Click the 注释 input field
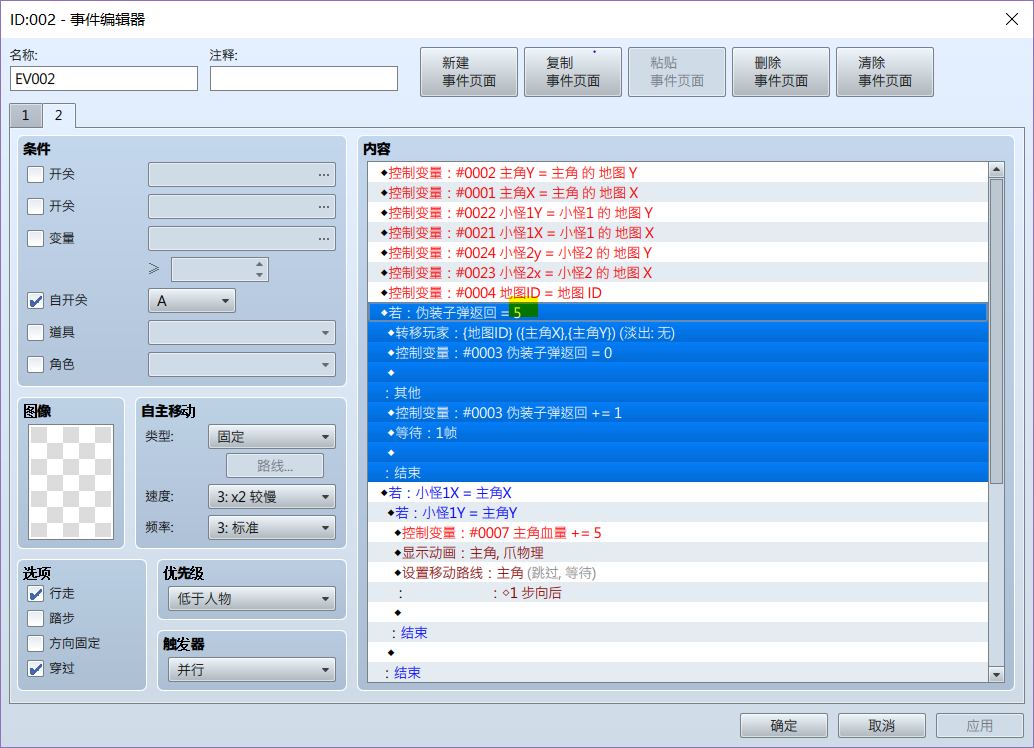The image size is (1034, 748). [304, 78]
